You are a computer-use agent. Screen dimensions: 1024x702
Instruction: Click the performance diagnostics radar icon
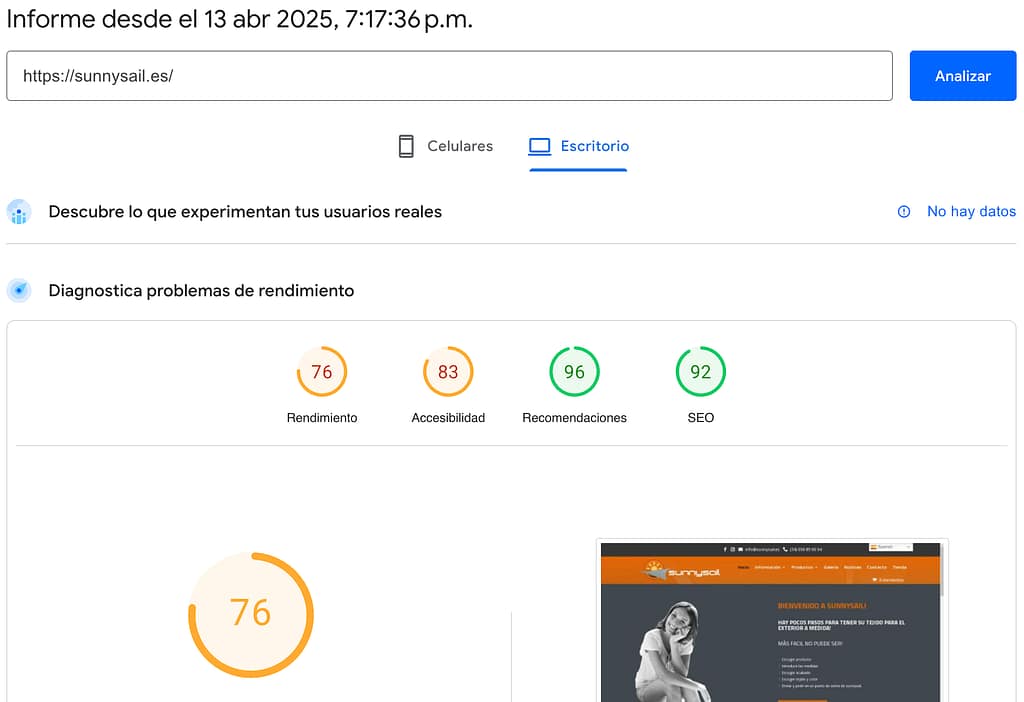point(19,291)
